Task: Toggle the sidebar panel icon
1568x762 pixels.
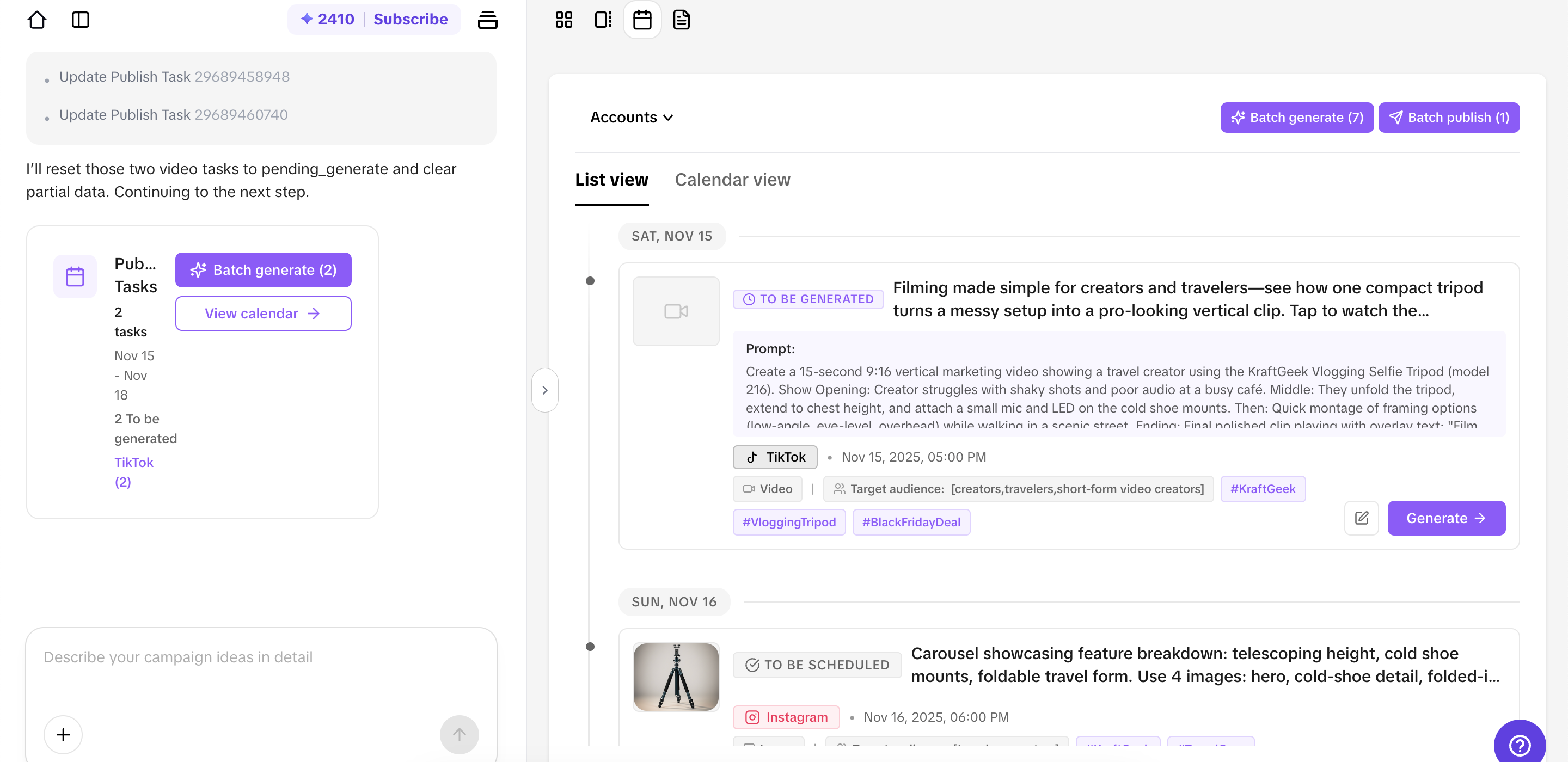Action: [x=81, y=20]
